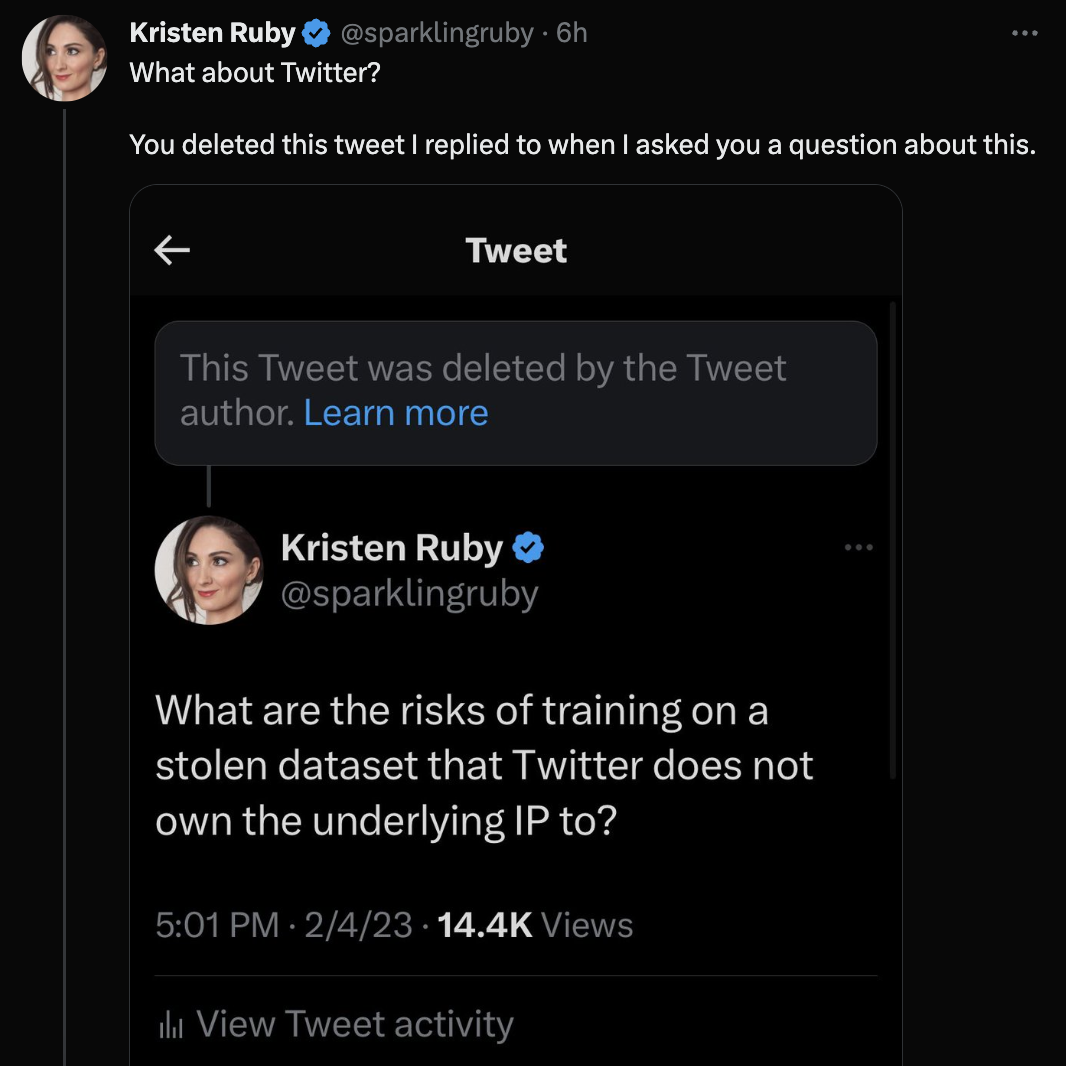Click the scrollbar in the embedded tweet screenshot
This screenshot has width=1066, height=1066.
pos(892,540)
